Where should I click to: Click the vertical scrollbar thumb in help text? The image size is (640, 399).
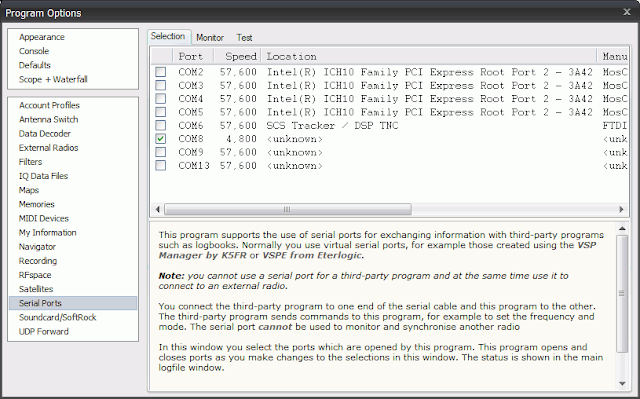pos(622,293)
